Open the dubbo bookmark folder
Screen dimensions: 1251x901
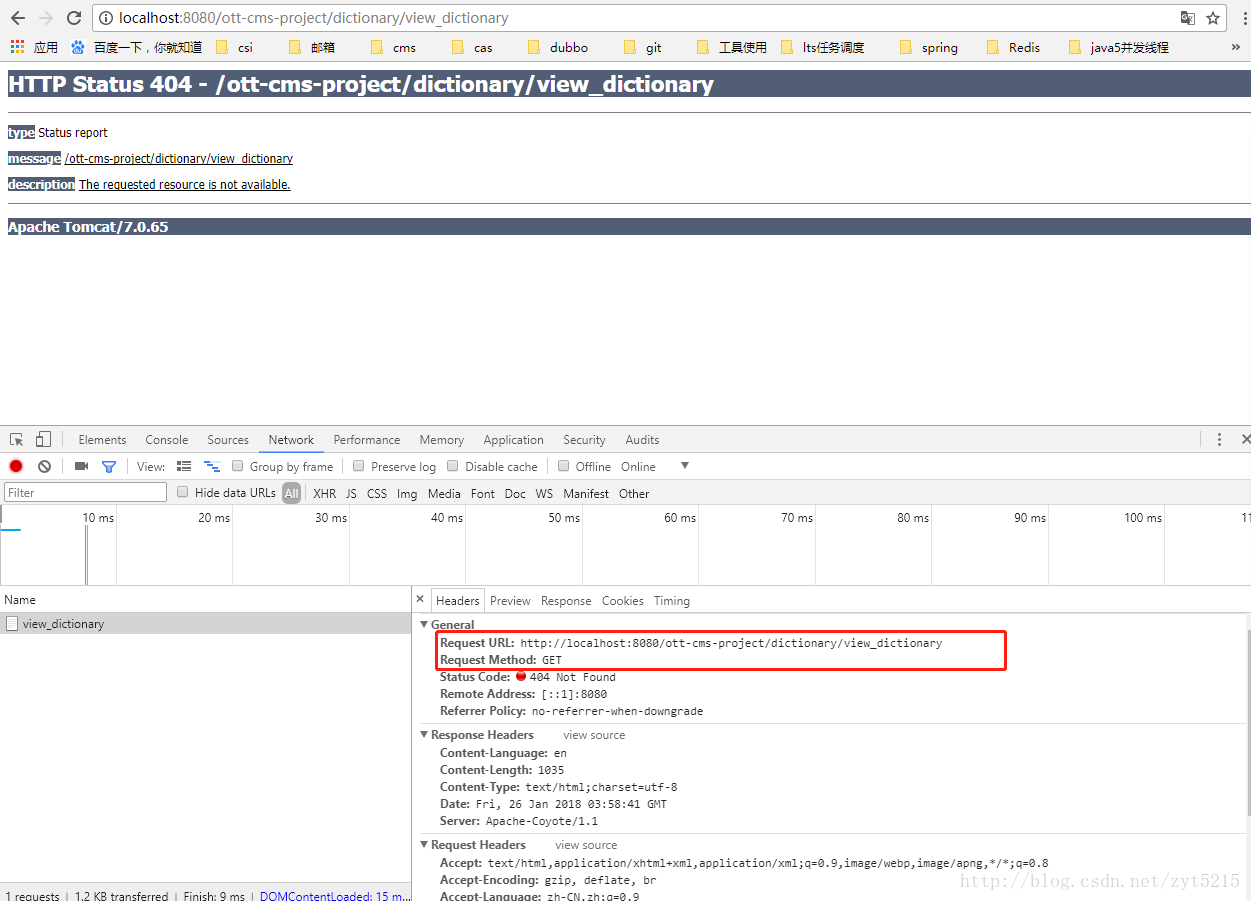pos(557,47)
